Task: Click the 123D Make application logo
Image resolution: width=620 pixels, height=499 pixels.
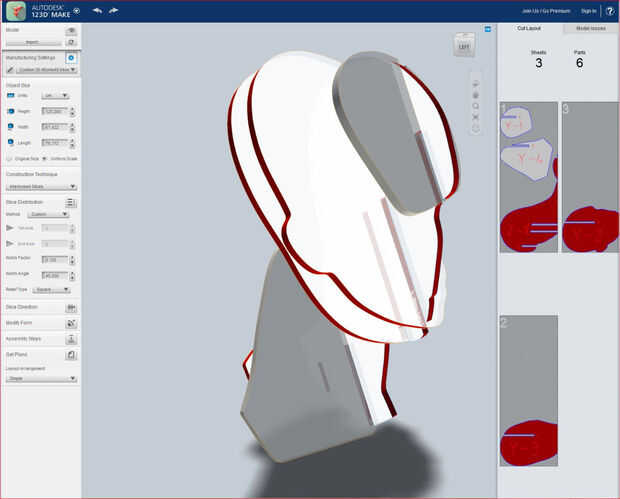Action: point(16,11)
